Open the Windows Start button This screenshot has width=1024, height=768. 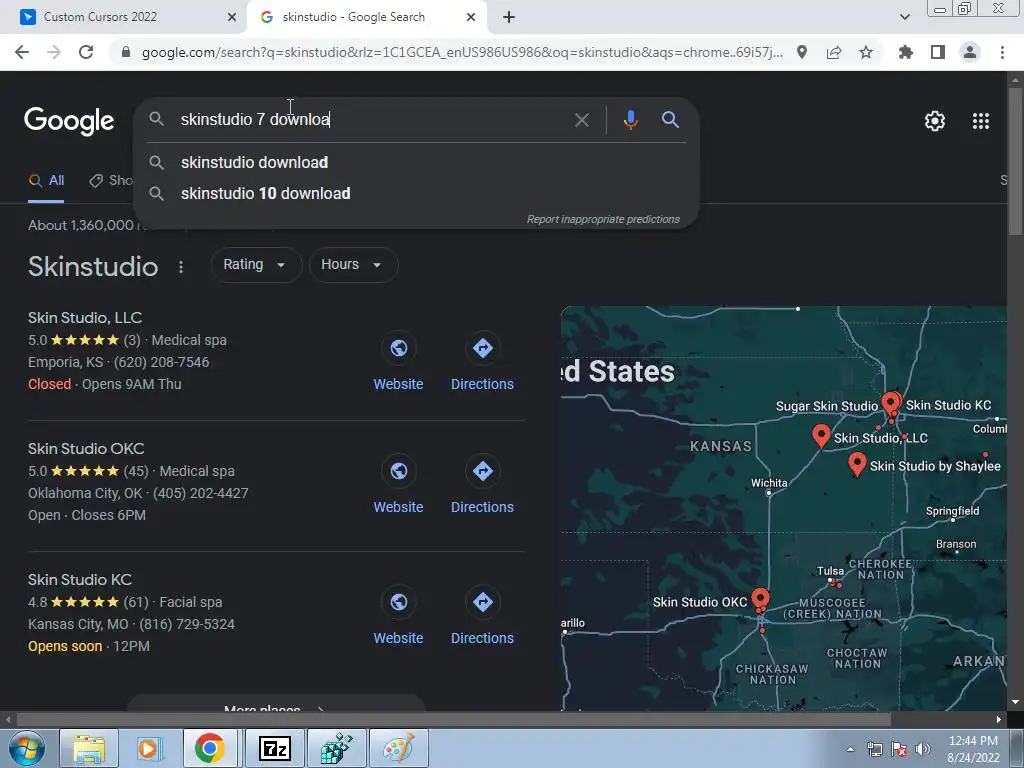point(26,748)
